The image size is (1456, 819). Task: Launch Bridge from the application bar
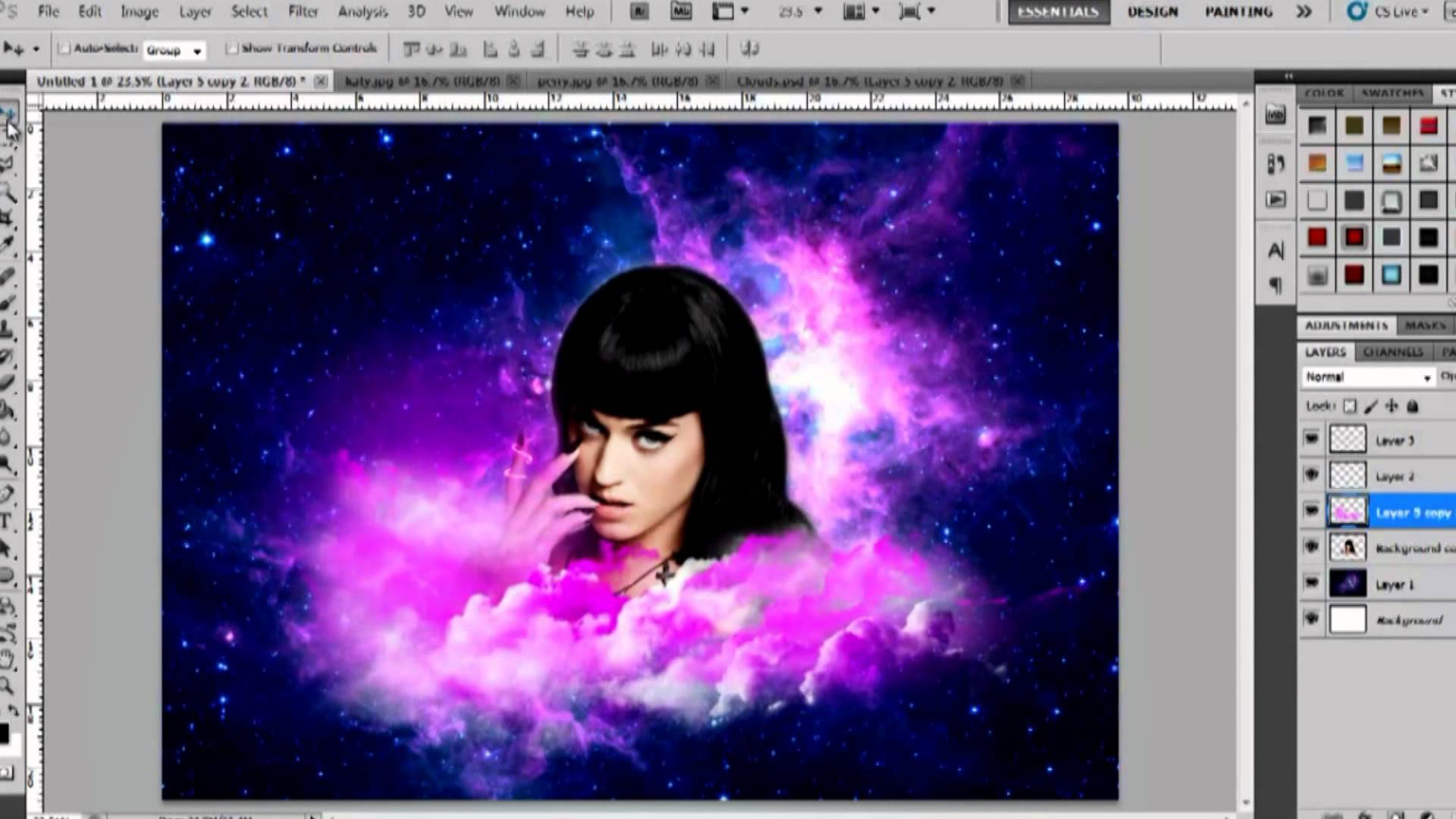pos(639,11)
